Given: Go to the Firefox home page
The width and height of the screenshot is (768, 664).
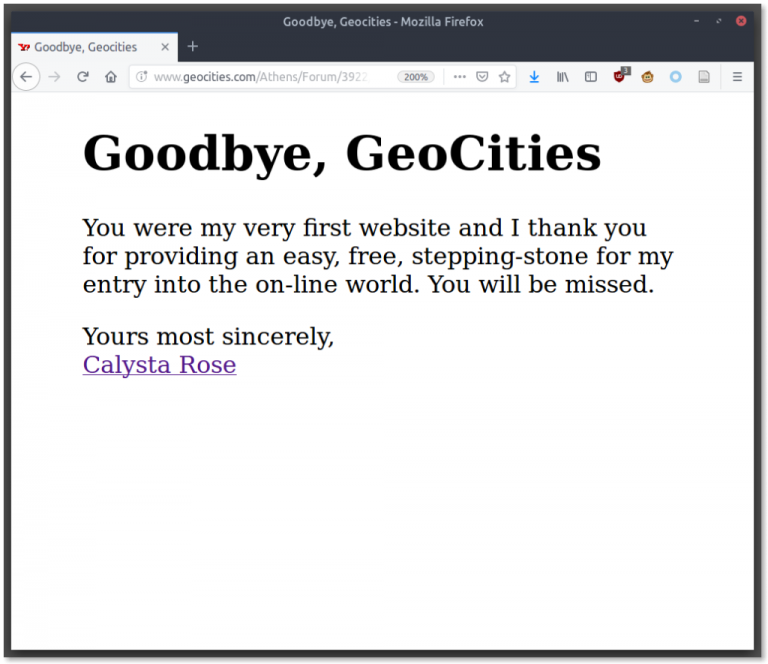Looking at the screenshot, I should 111,77.
